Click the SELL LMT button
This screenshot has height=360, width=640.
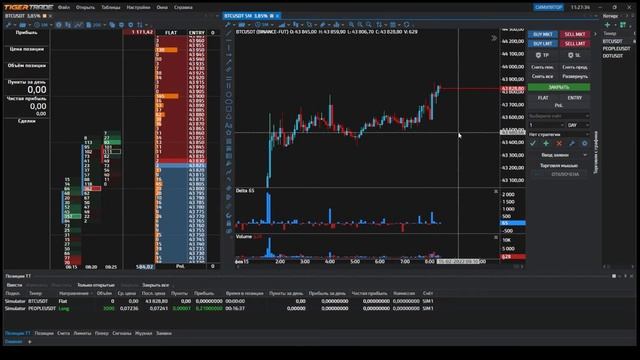tap(575, 44)
